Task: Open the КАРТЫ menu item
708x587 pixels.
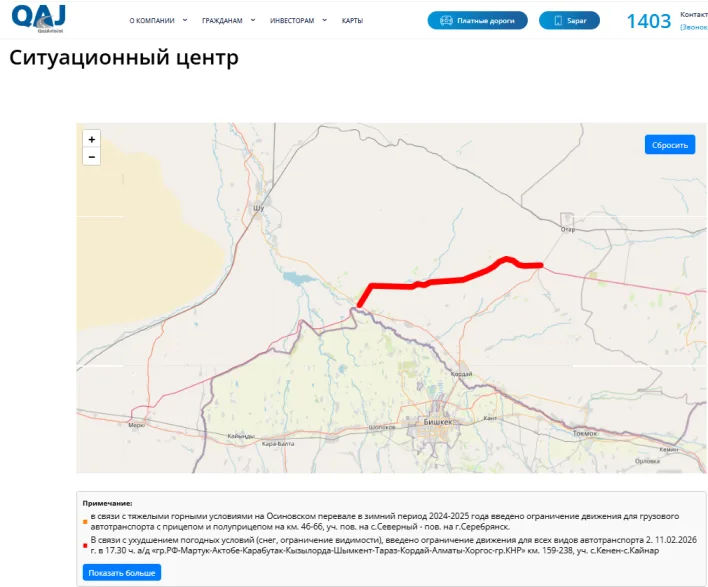Action: (352, 20)
